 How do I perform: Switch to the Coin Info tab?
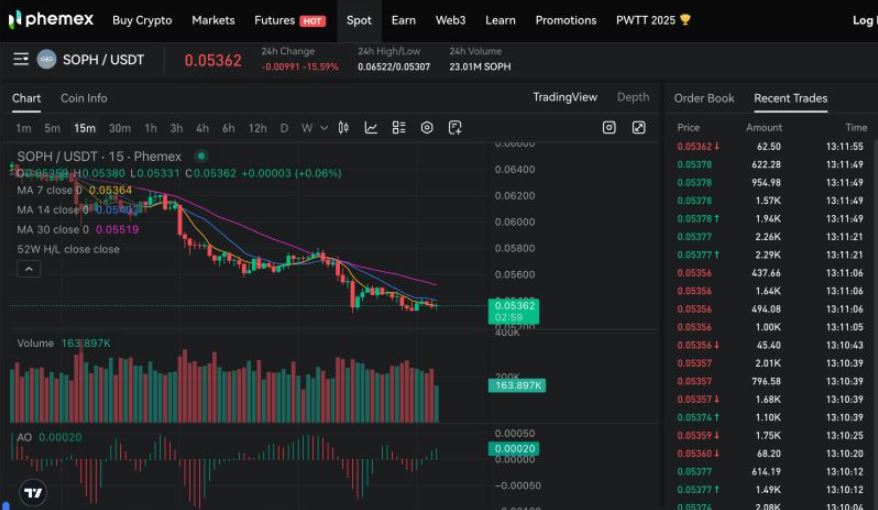point(84,98)
